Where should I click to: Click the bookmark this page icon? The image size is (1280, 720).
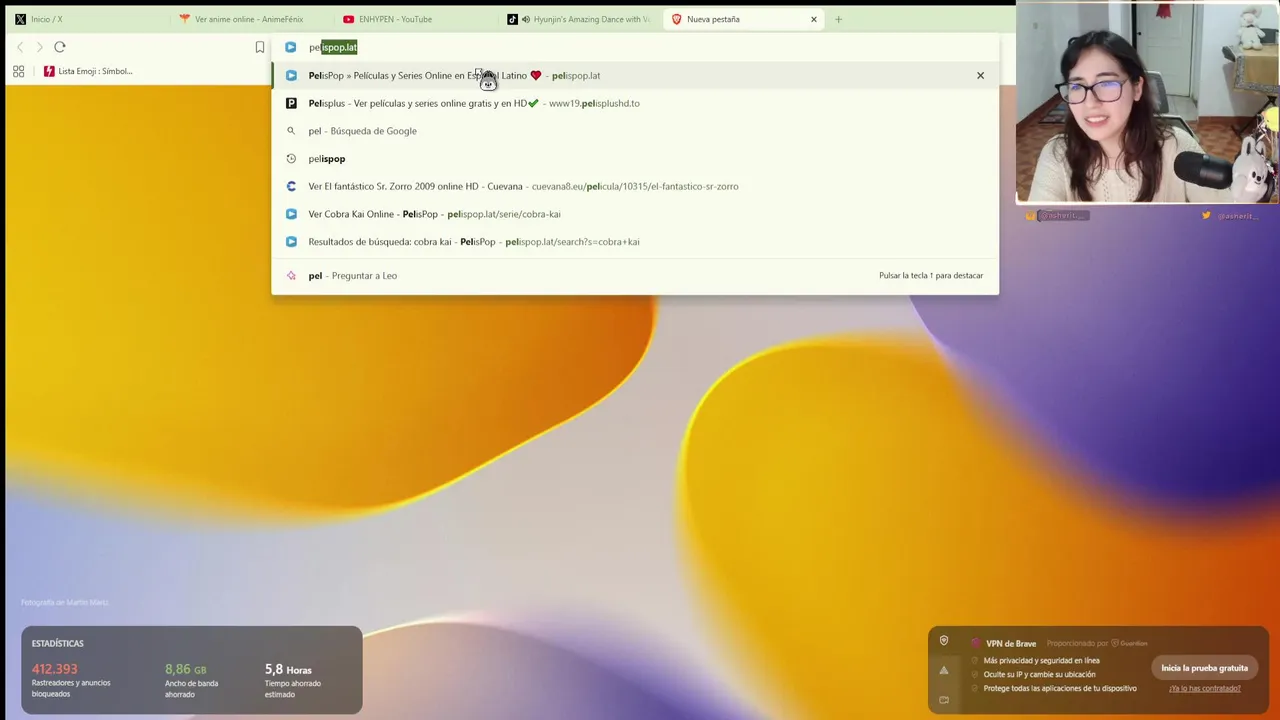tap(260, 47)
